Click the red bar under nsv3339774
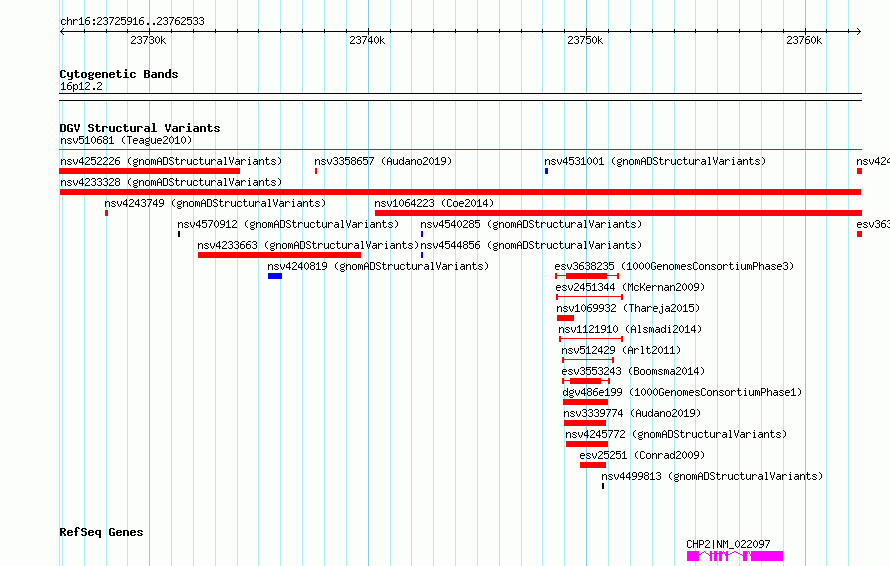The height and width of the screenshot is (566, 890). (x=585, y=423)
